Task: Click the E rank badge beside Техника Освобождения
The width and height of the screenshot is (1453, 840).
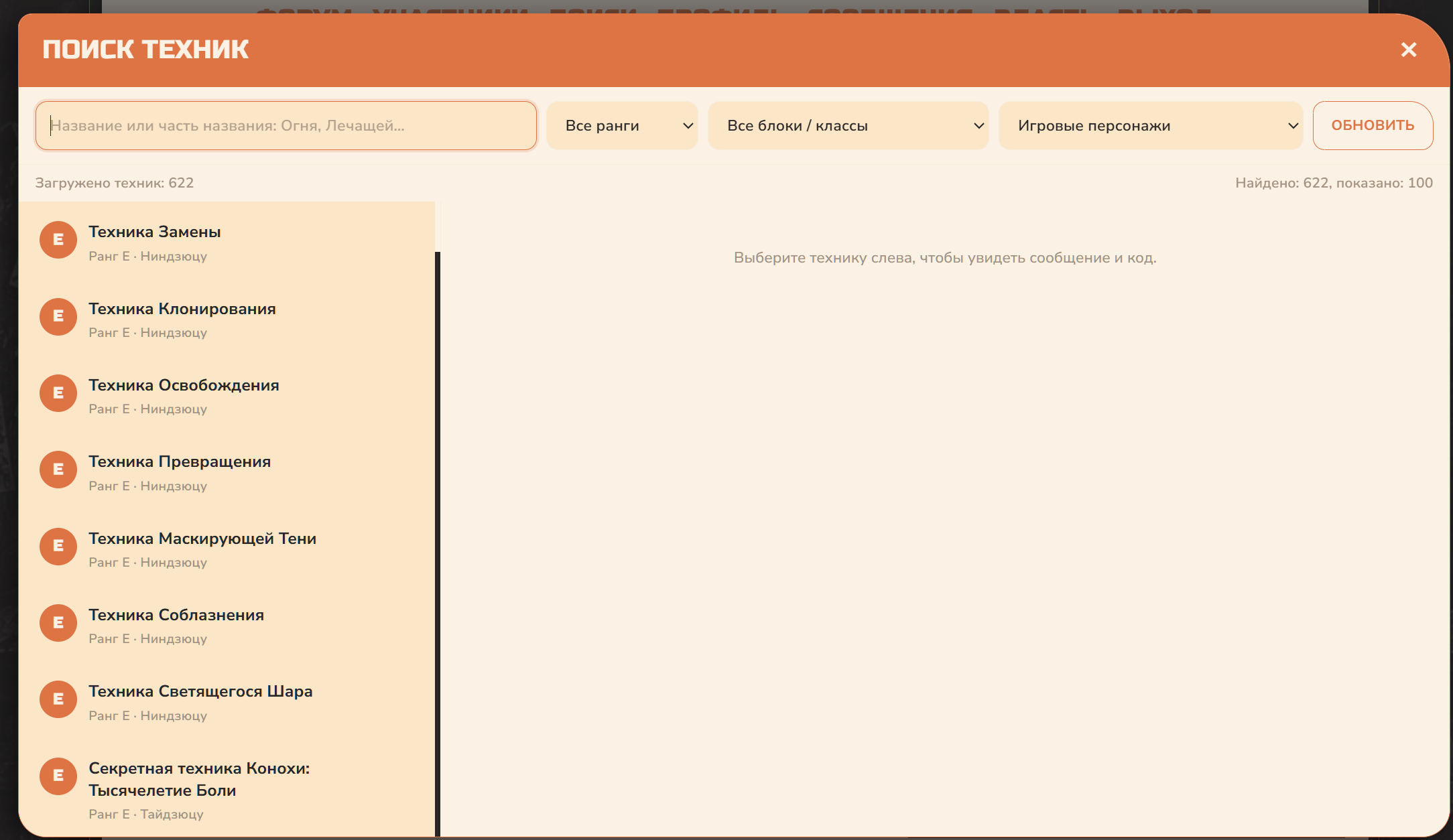Action: [58, 393]
